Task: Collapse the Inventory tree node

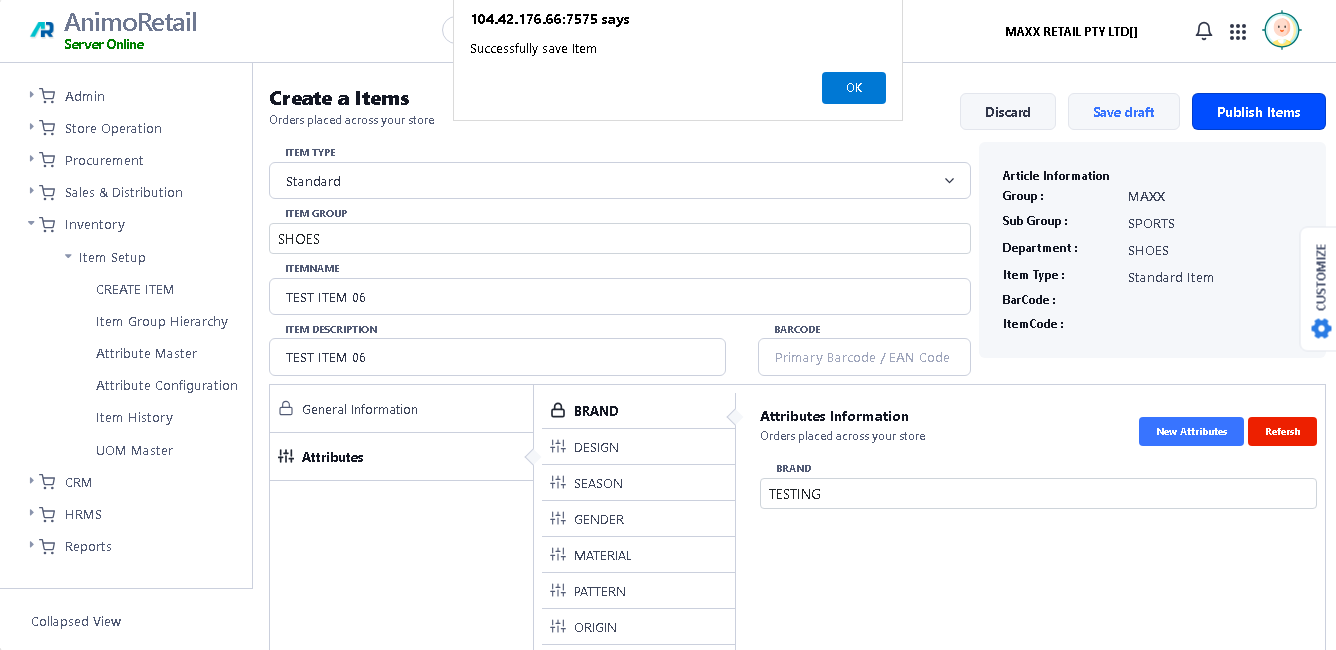Action: pos(32,224)
